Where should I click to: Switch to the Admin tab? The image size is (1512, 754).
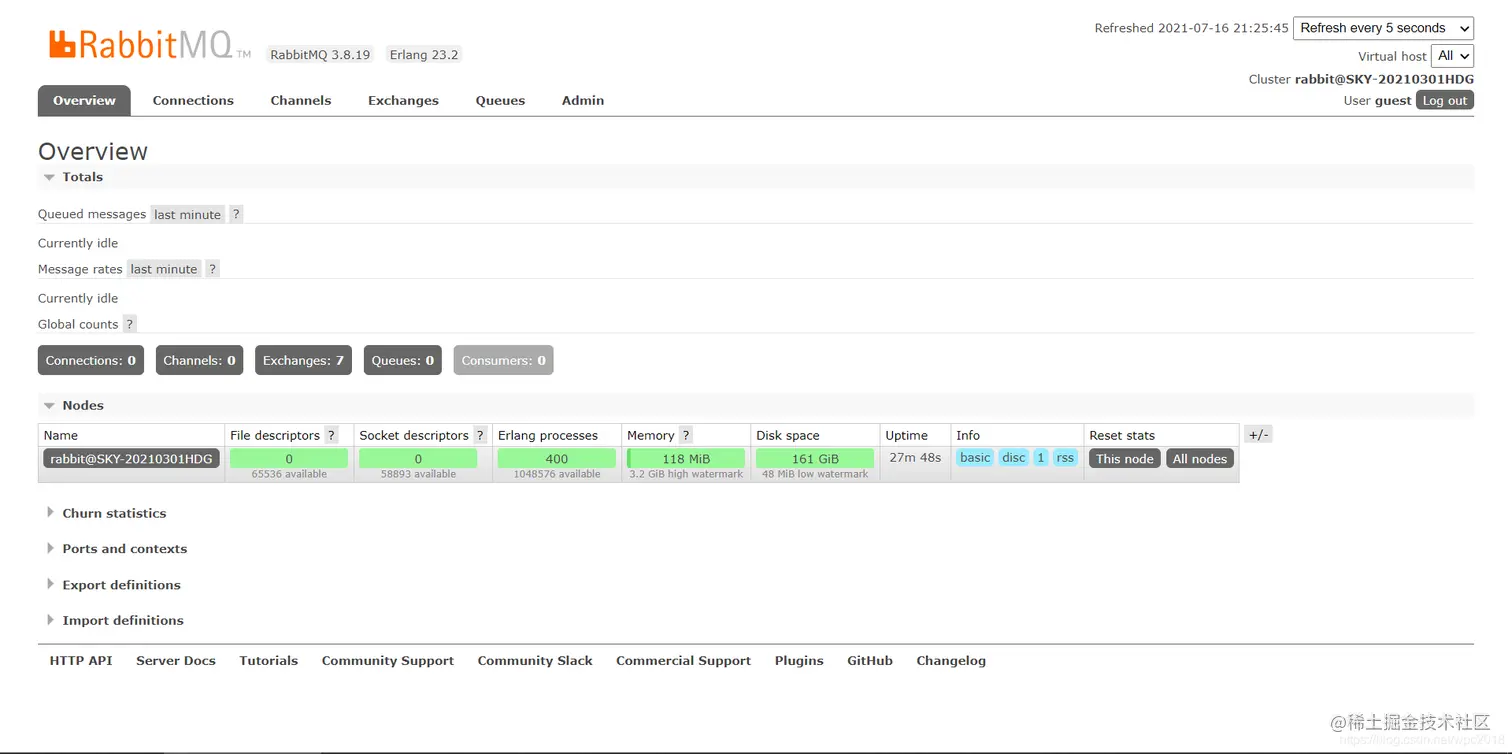click(x=583, y=100)
